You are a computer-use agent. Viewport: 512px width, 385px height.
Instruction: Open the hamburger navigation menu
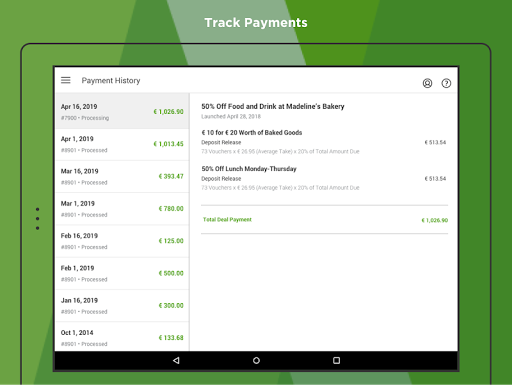[x=66, y=80]
